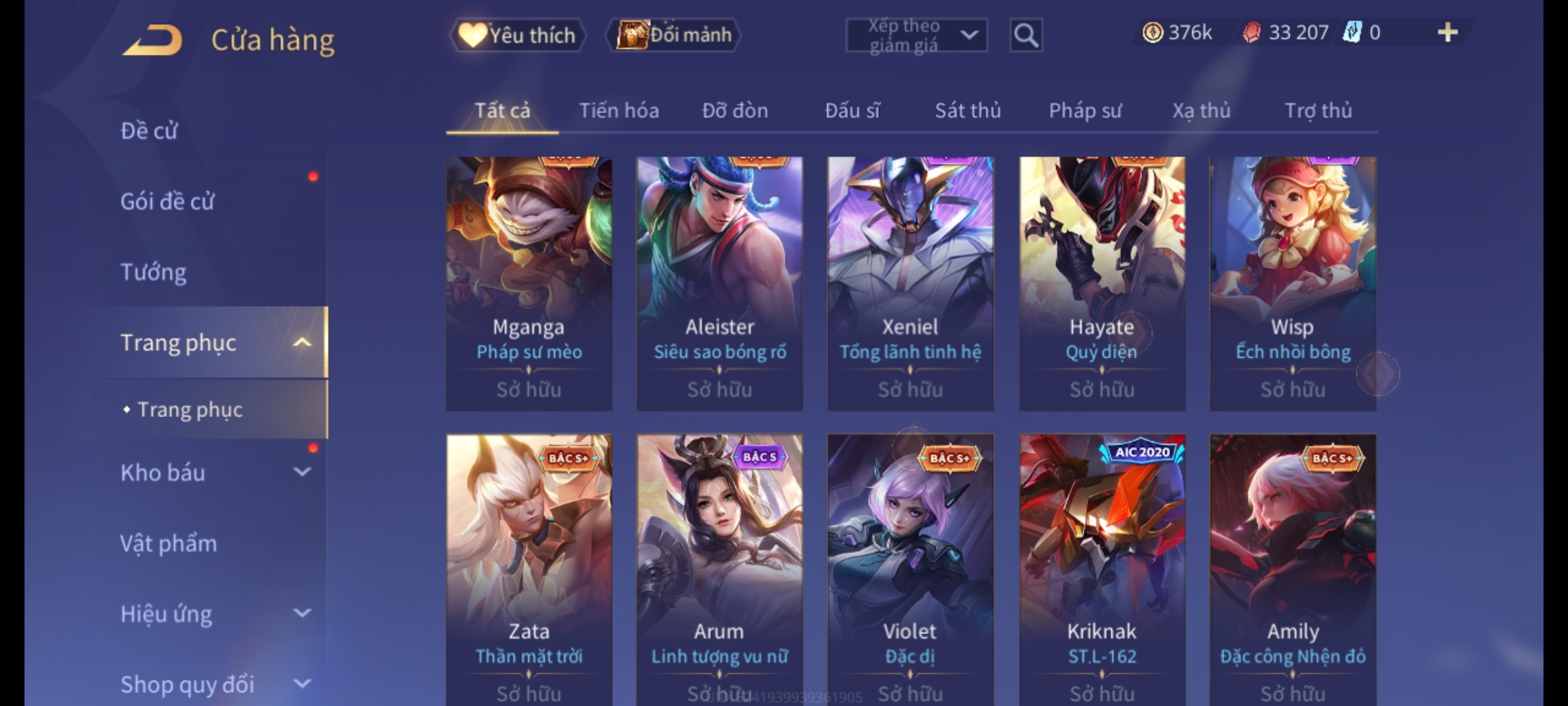The width and height of the screenshot is (1568, 706).
Task: Open the Xếp theo giảm giá dropdown
Action: (917, 35)
